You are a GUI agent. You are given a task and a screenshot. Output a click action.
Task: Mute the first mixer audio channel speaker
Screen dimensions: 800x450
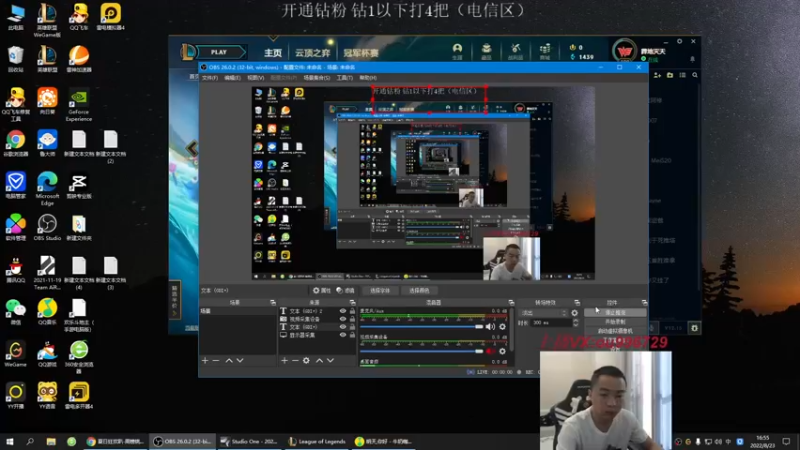(x=490, y=327)
